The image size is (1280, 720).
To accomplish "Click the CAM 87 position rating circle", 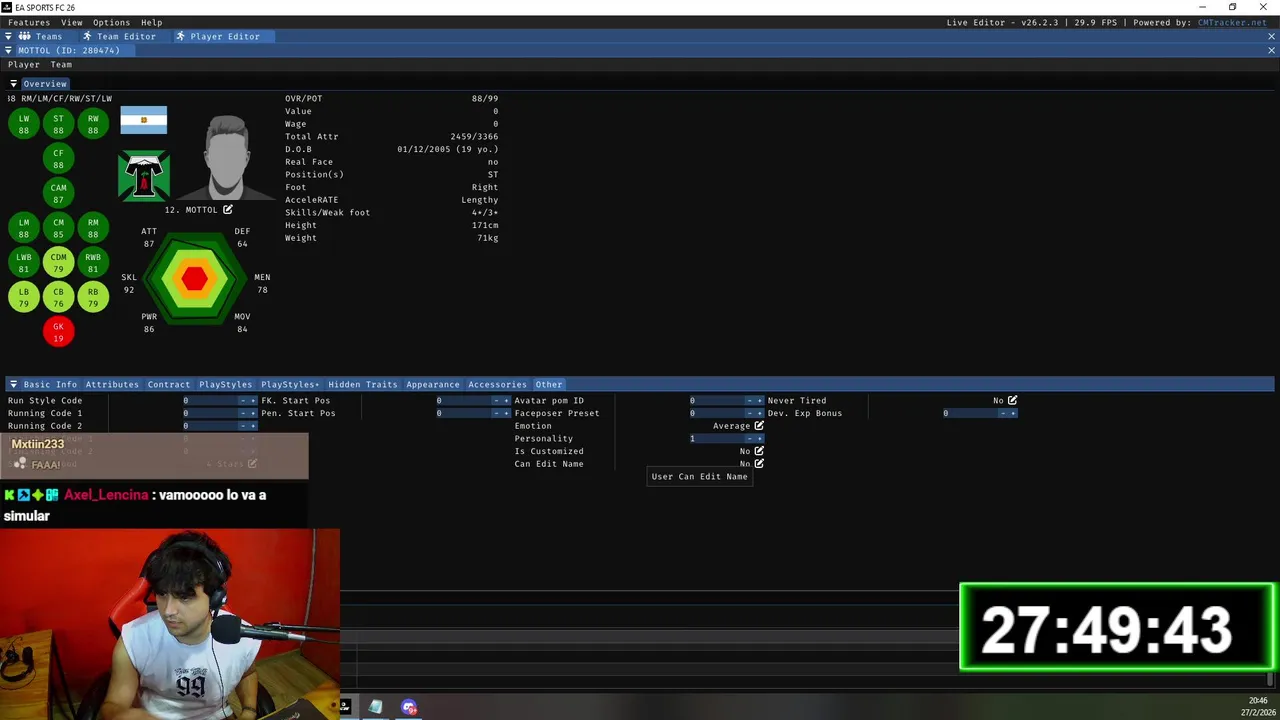I will [58, 193].
